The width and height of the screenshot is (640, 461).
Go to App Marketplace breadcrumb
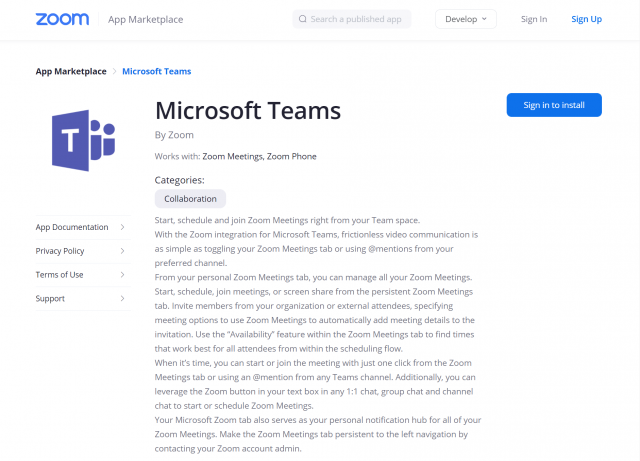(71, 71)
